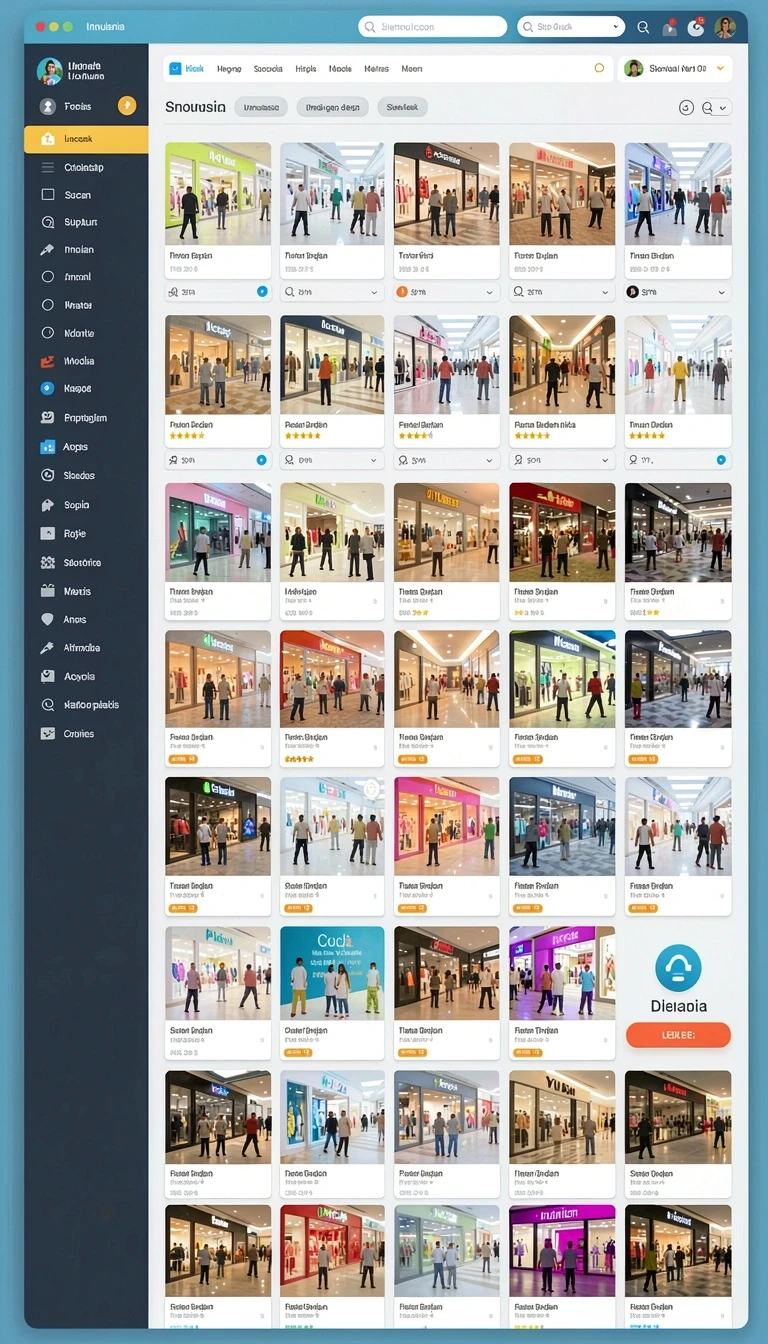Open dropdown under fourth card in second row
The image size is (768, 1344).
562,460
